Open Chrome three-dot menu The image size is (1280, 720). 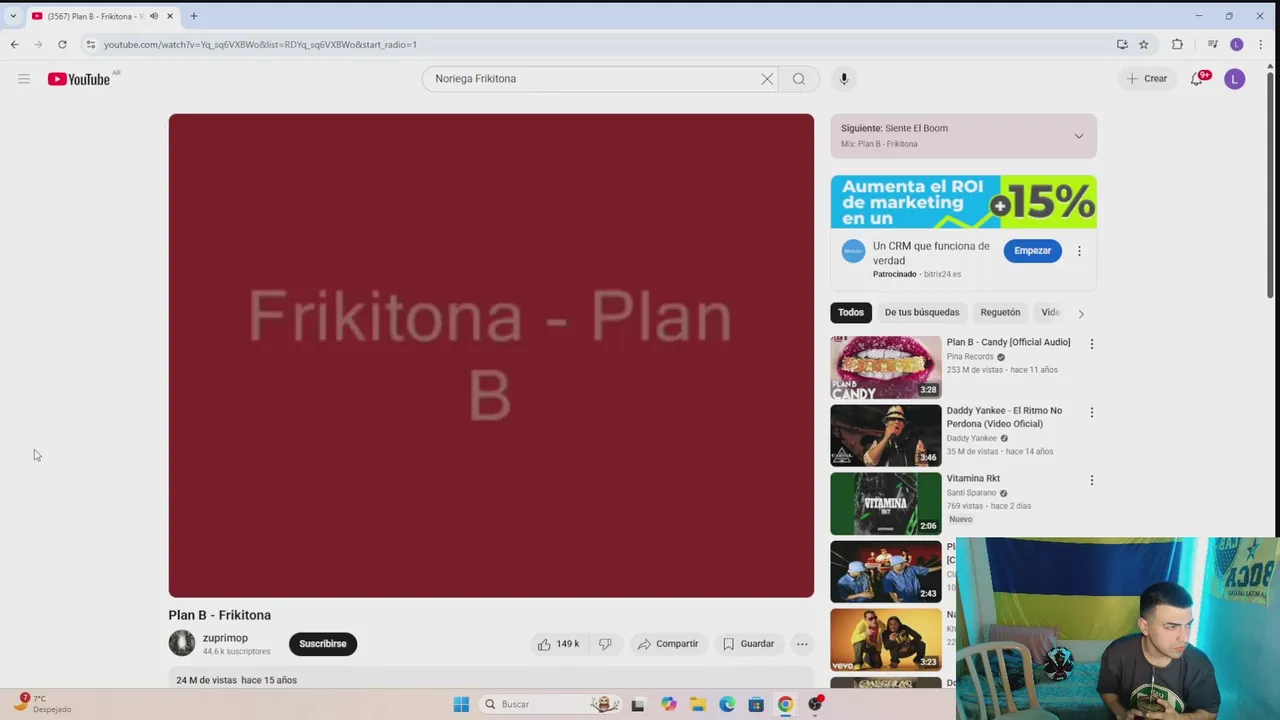(1260, 44)
